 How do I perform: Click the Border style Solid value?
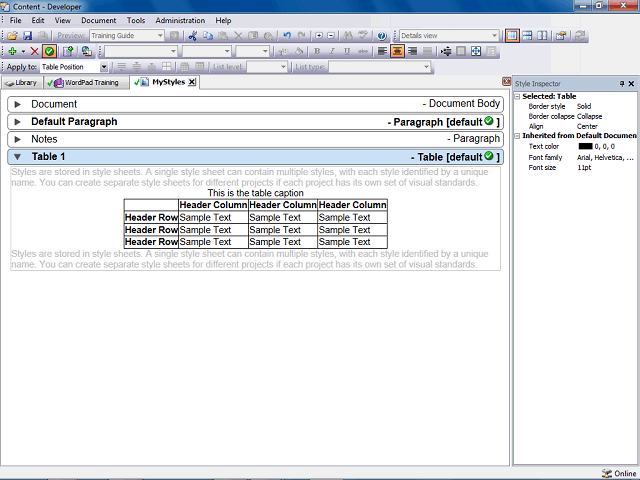(x=584, y=107)
